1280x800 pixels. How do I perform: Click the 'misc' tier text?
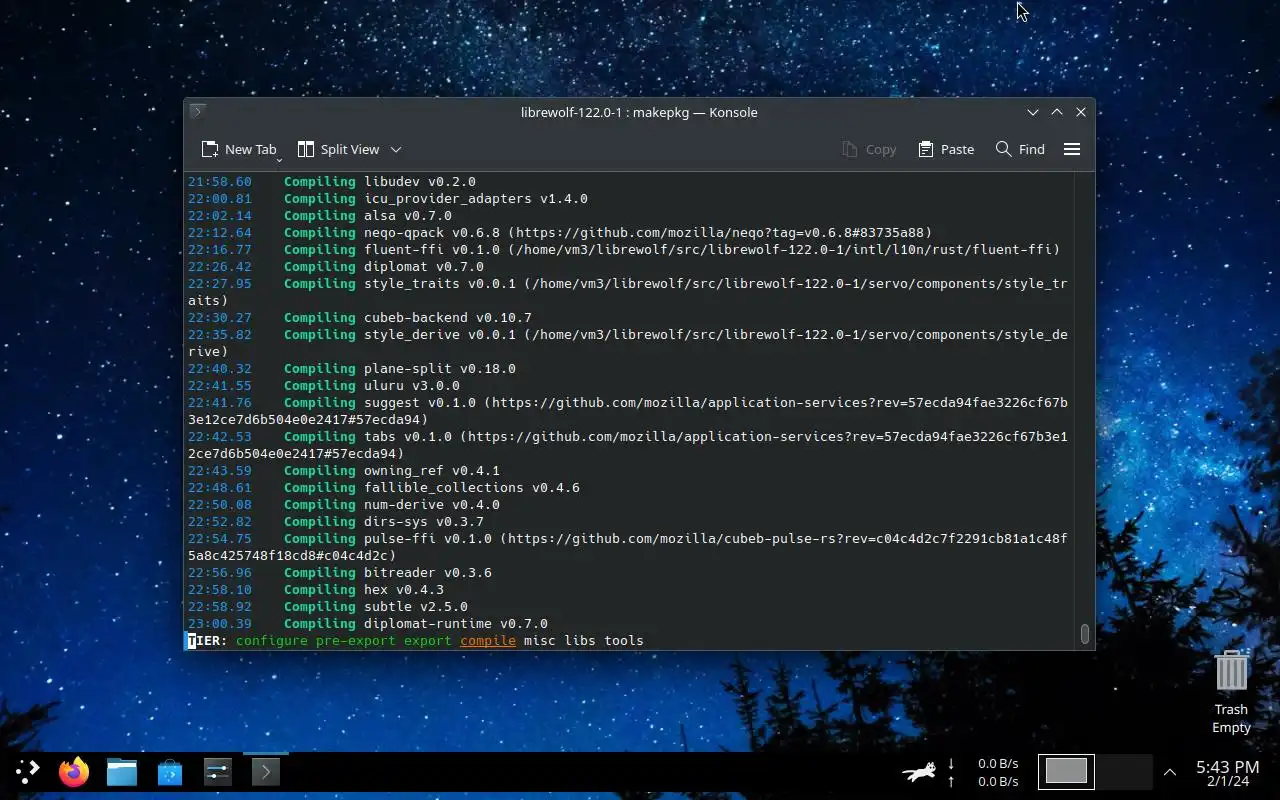tap(540, 640)
